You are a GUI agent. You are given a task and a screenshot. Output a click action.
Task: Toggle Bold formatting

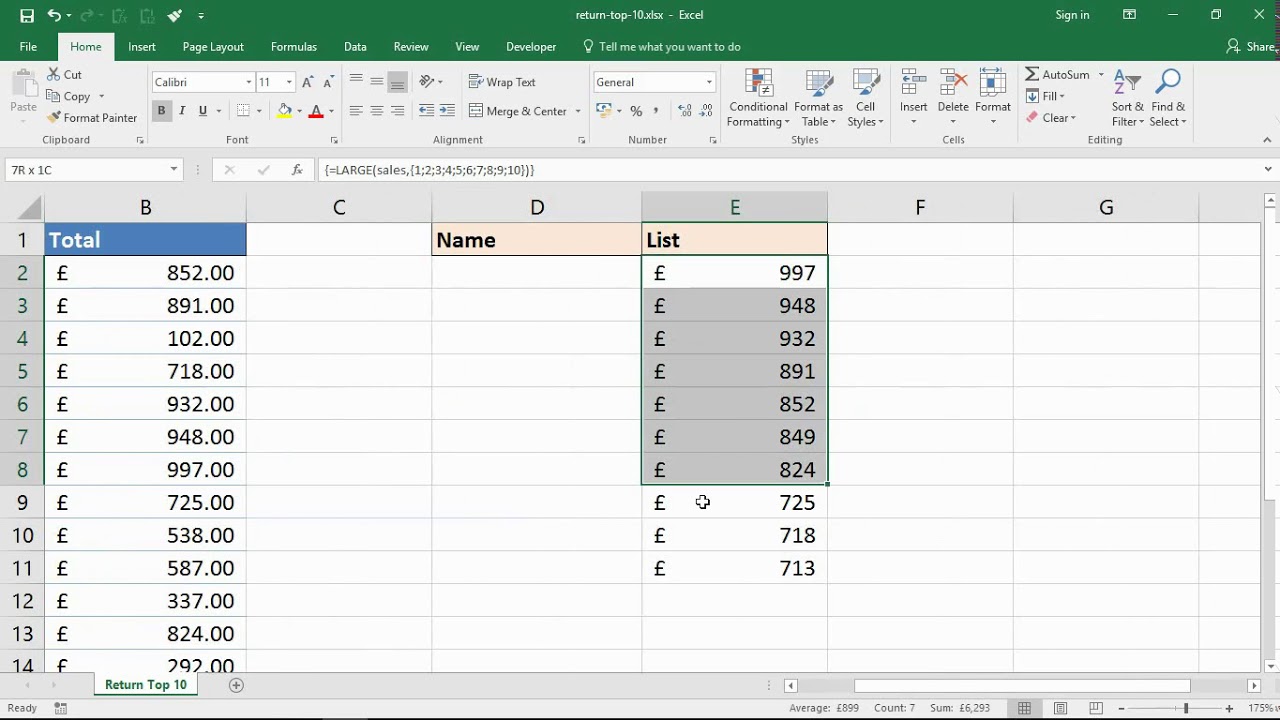point(161,111)
